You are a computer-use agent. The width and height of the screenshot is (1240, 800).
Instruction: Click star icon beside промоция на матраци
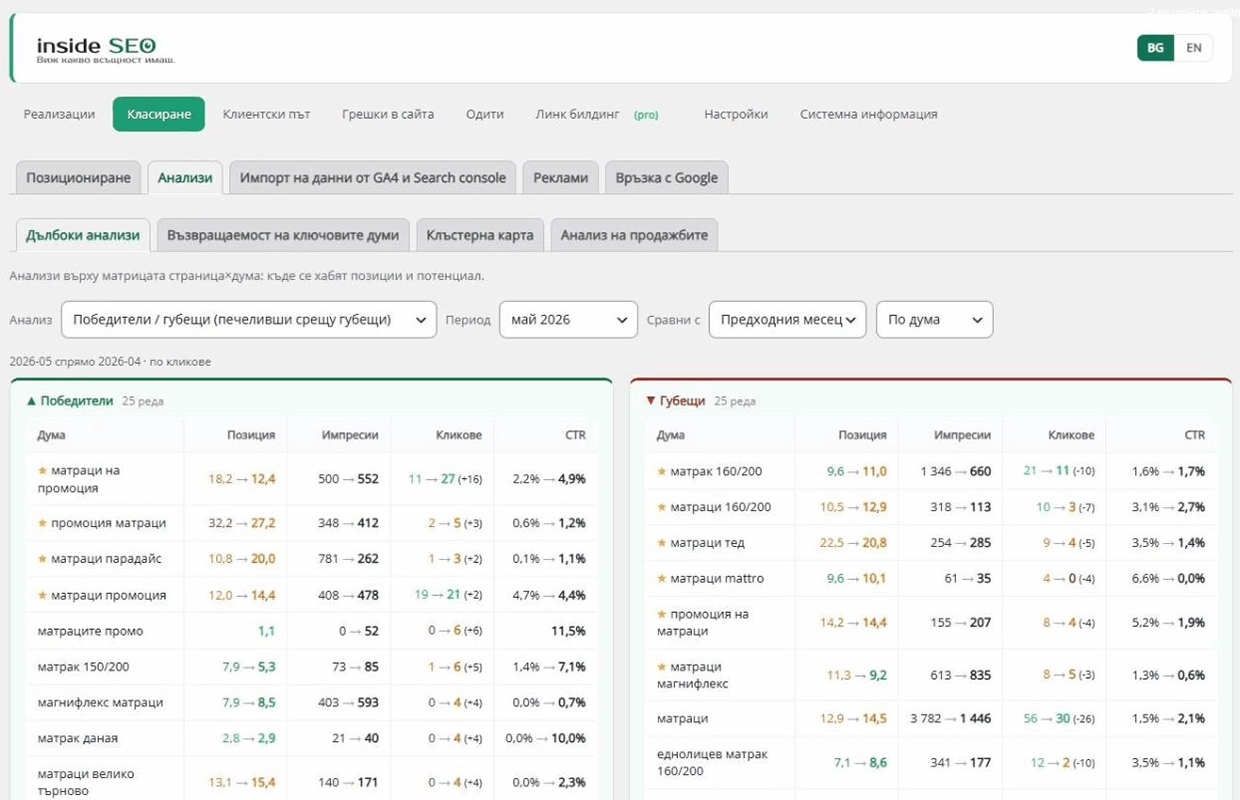661,614
